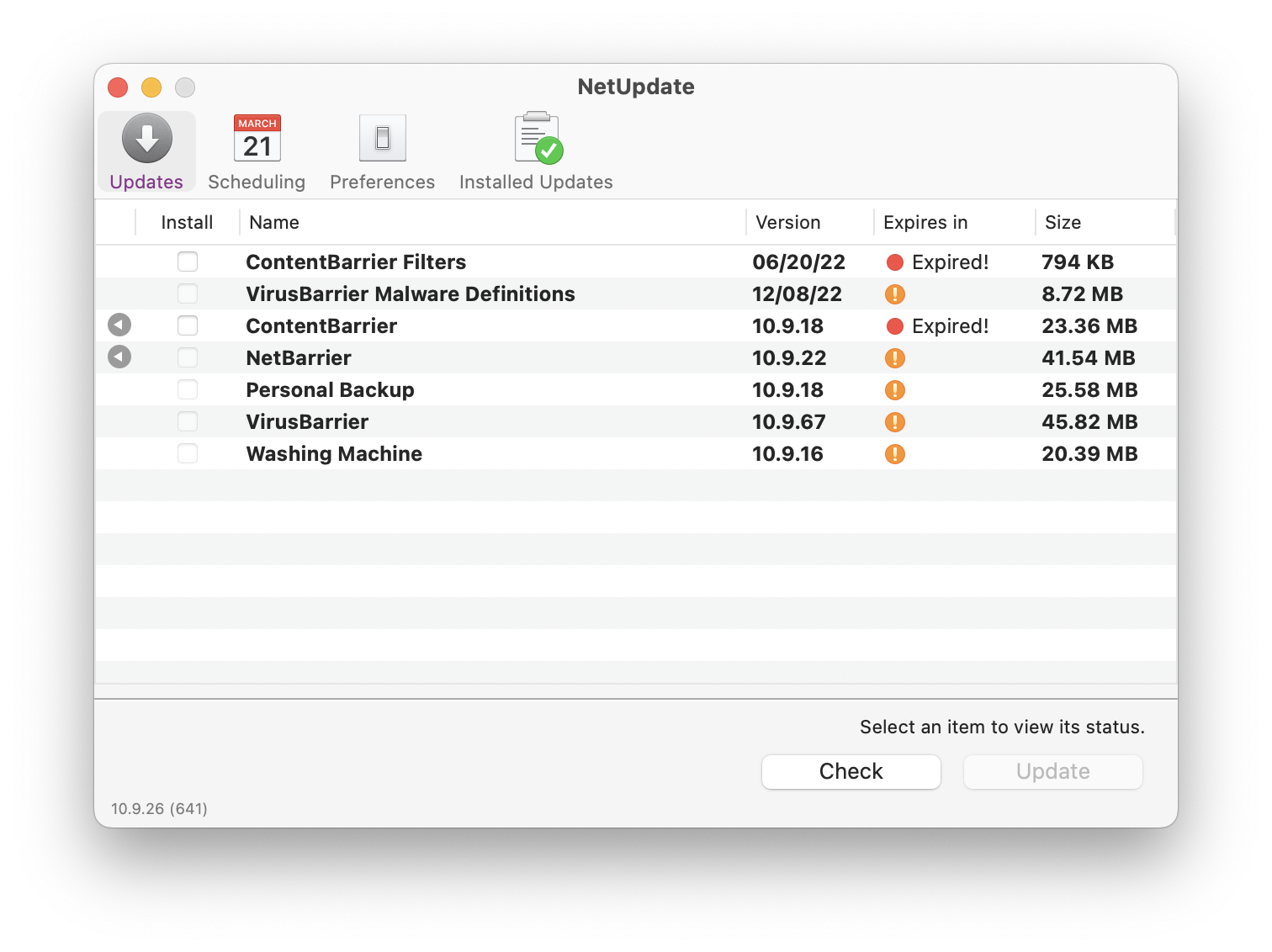Image resolution: width=1272 pixels, height=952 pixels.
Task: Expand the ContentBarrier row disclosure arrow
Action: click(119, 325)
